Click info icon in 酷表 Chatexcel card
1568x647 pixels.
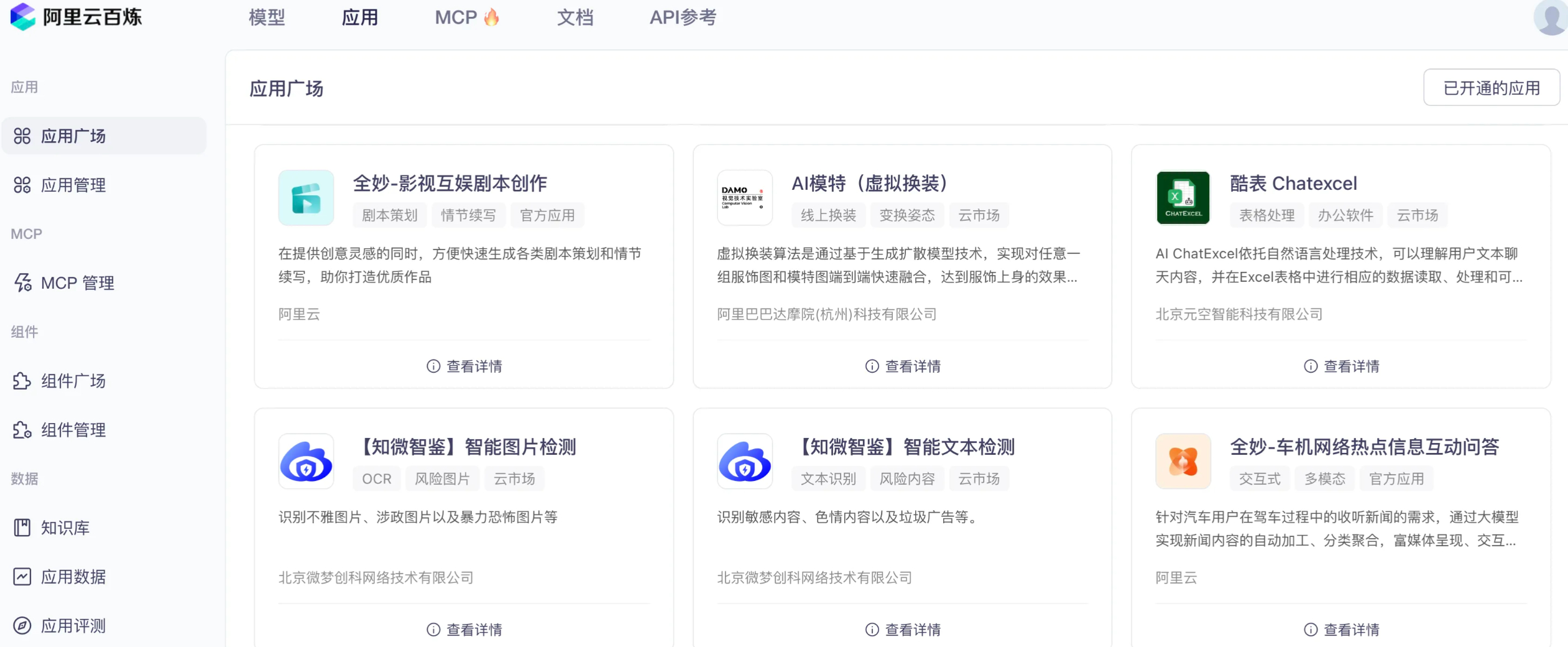pyautogui.click(x=1311, y=366)
